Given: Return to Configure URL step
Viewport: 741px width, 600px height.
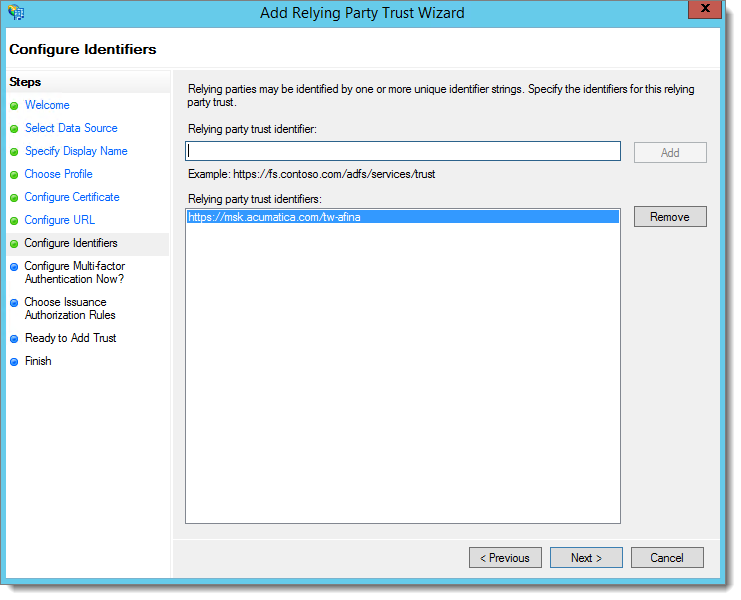Looking at the screenshot, I should [60, 220].
